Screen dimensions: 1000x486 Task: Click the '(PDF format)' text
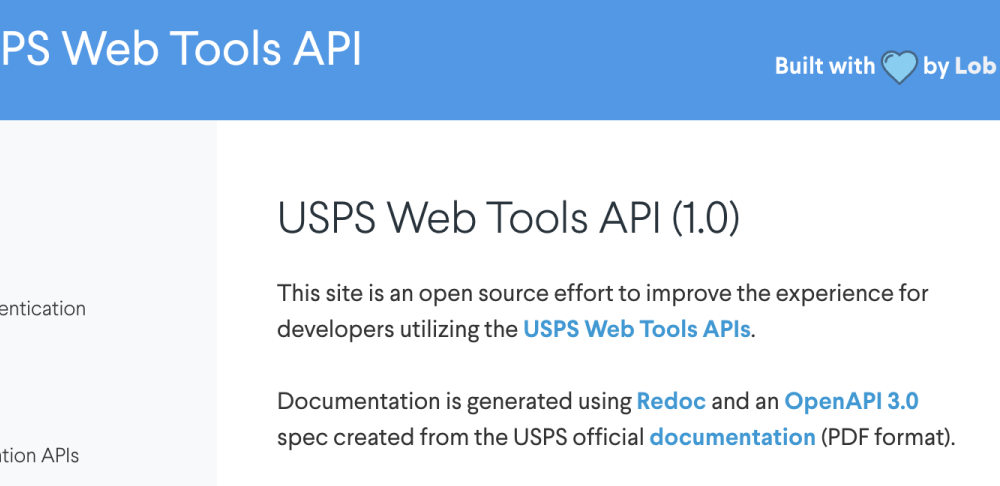(x=887, y=438)
